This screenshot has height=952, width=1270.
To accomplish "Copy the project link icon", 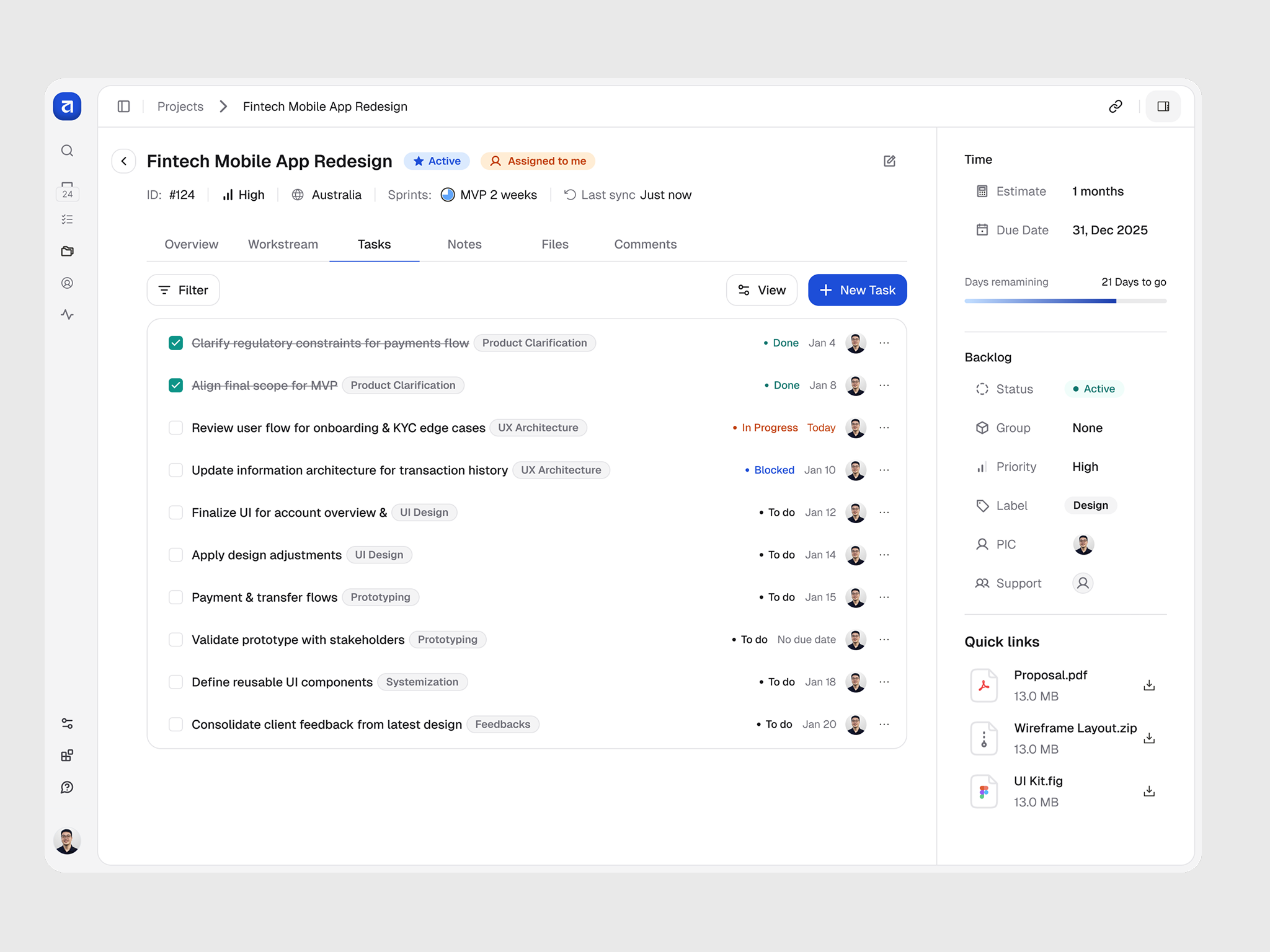I will [x=1115, y=107].
